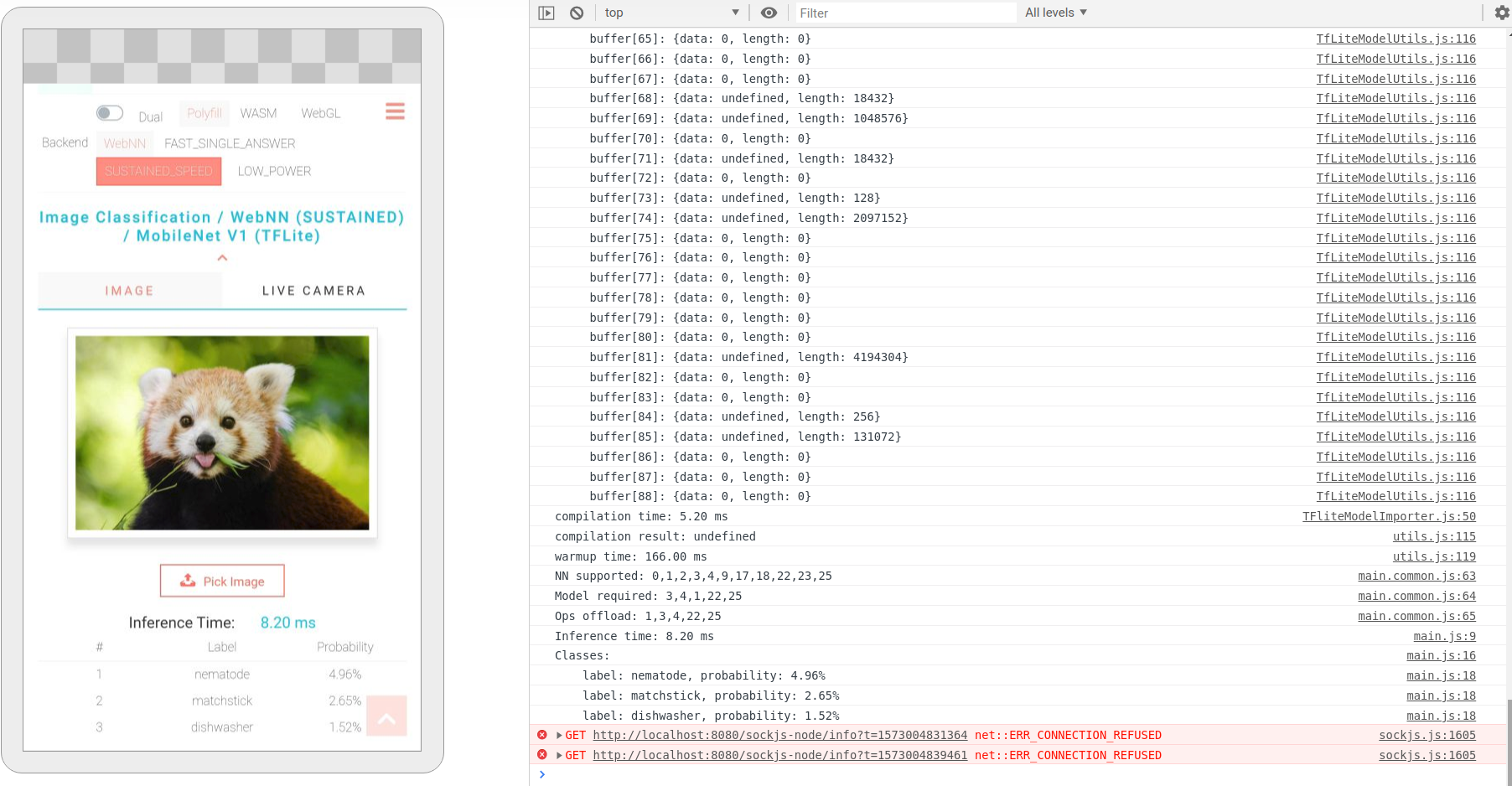Select the WASM backend tab
1512x786 pixels.
pos(258,112)
